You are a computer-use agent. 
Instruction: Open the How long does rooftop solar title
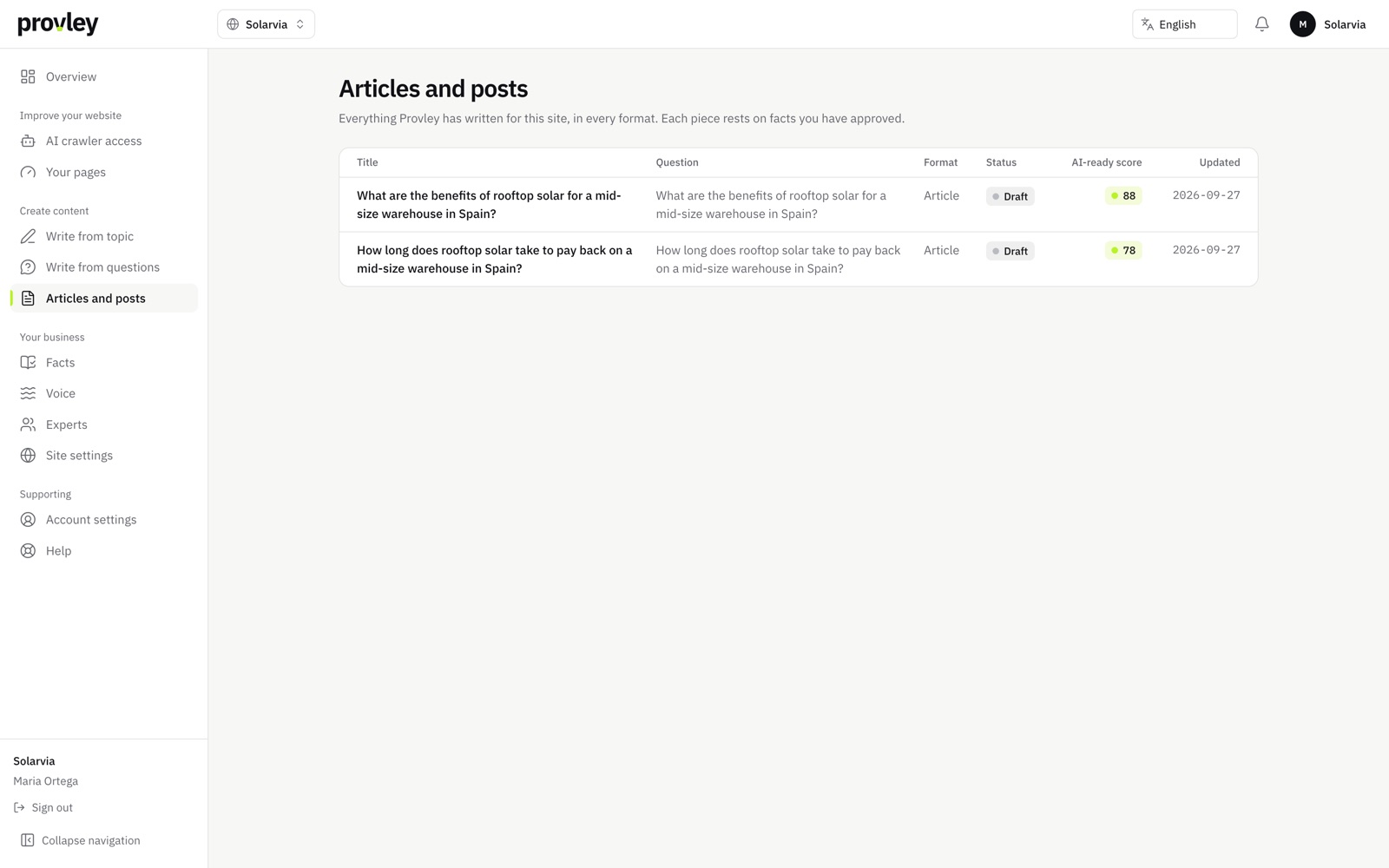494,260
